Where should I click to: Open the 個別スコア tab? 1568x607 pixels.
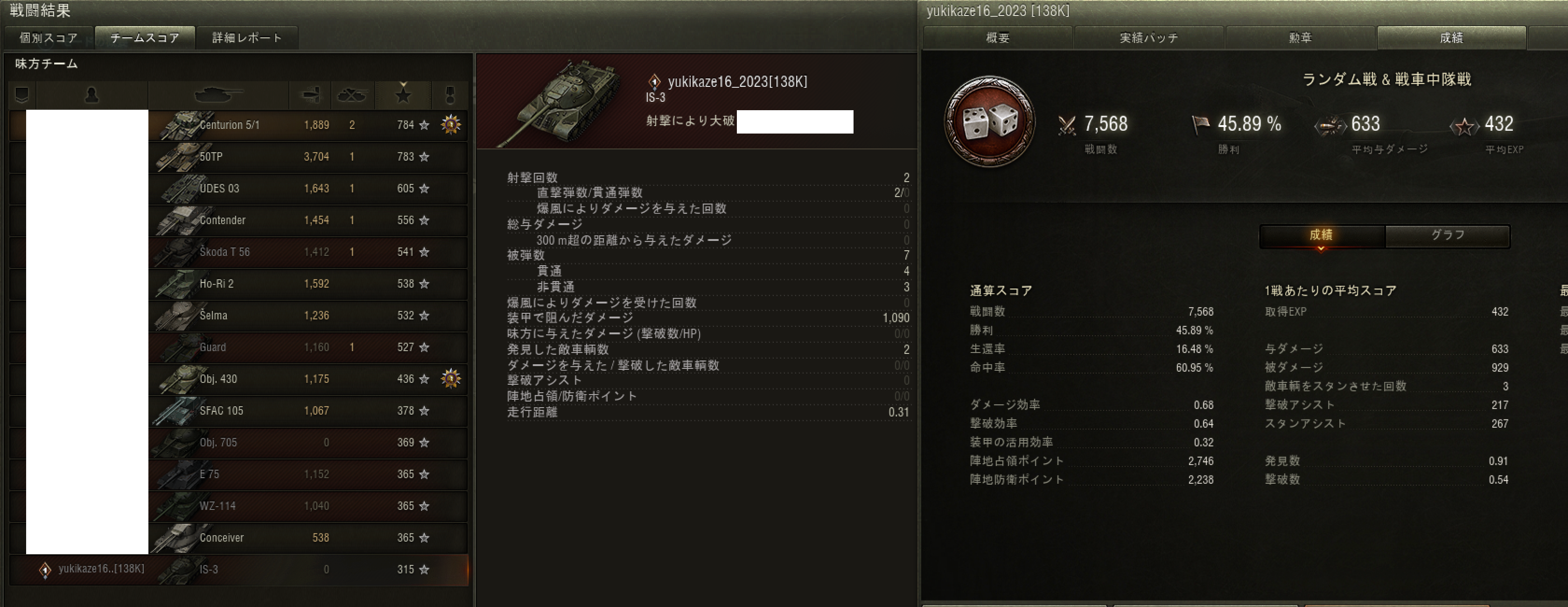point(49,38)
